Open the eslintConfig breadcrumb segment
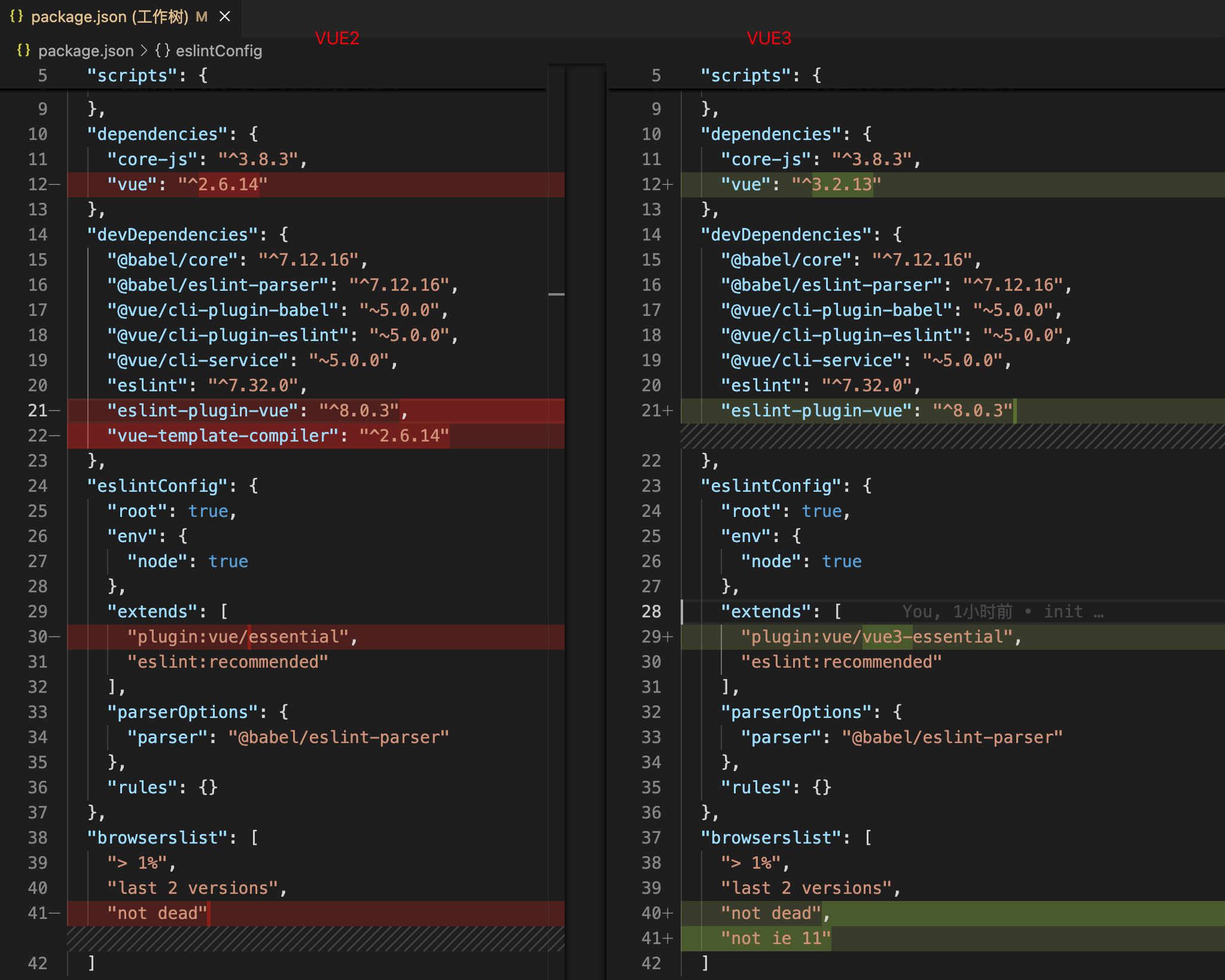Screen dimensions: 1225x980 click(218, 51)
